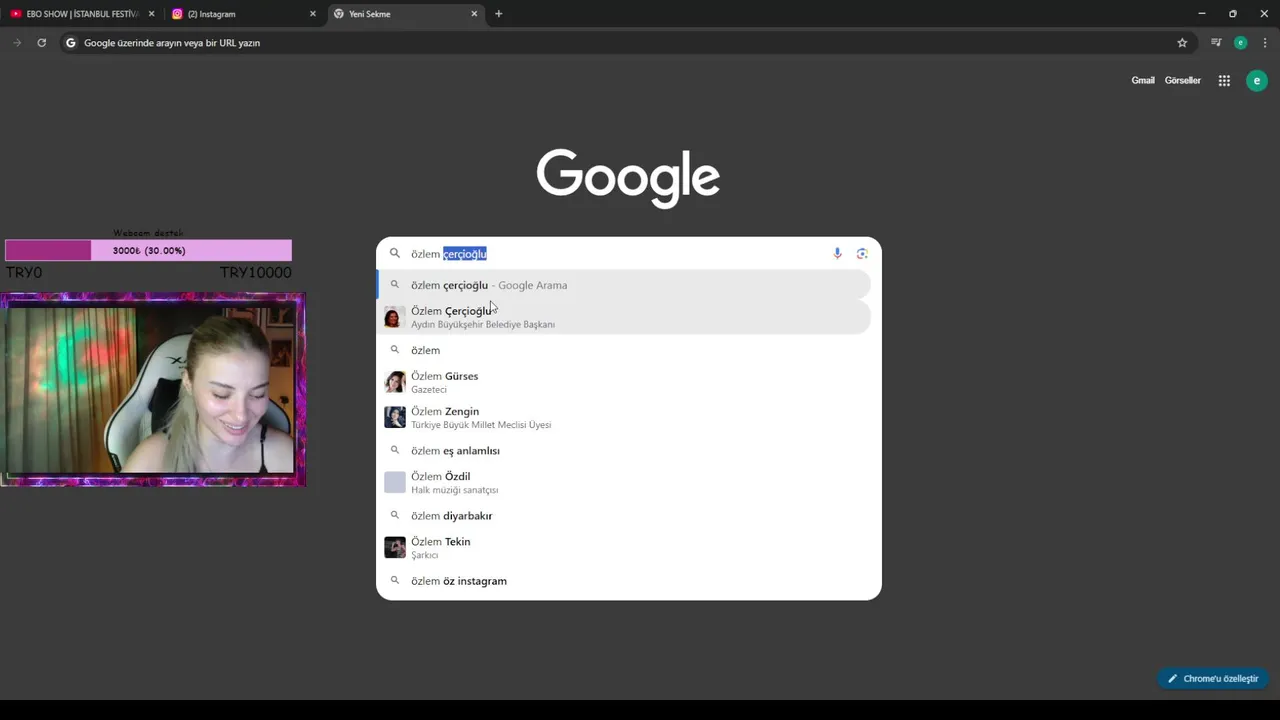Select Özlem Zengin suggestion
The image size is (1280, 720).
(x=623, y=417)
